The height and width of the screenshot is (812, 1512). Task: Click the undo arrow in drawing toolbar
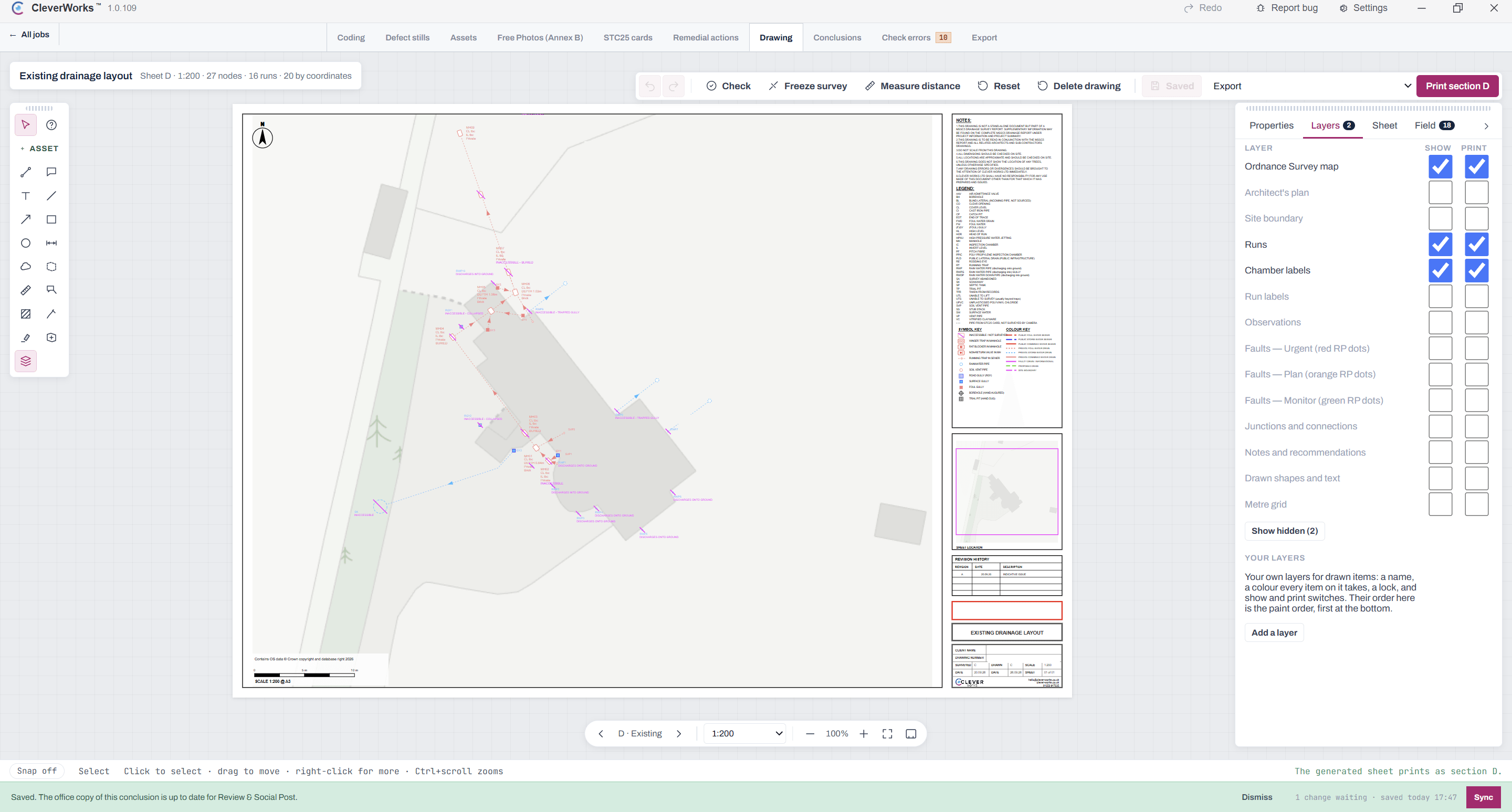[650, 86]
